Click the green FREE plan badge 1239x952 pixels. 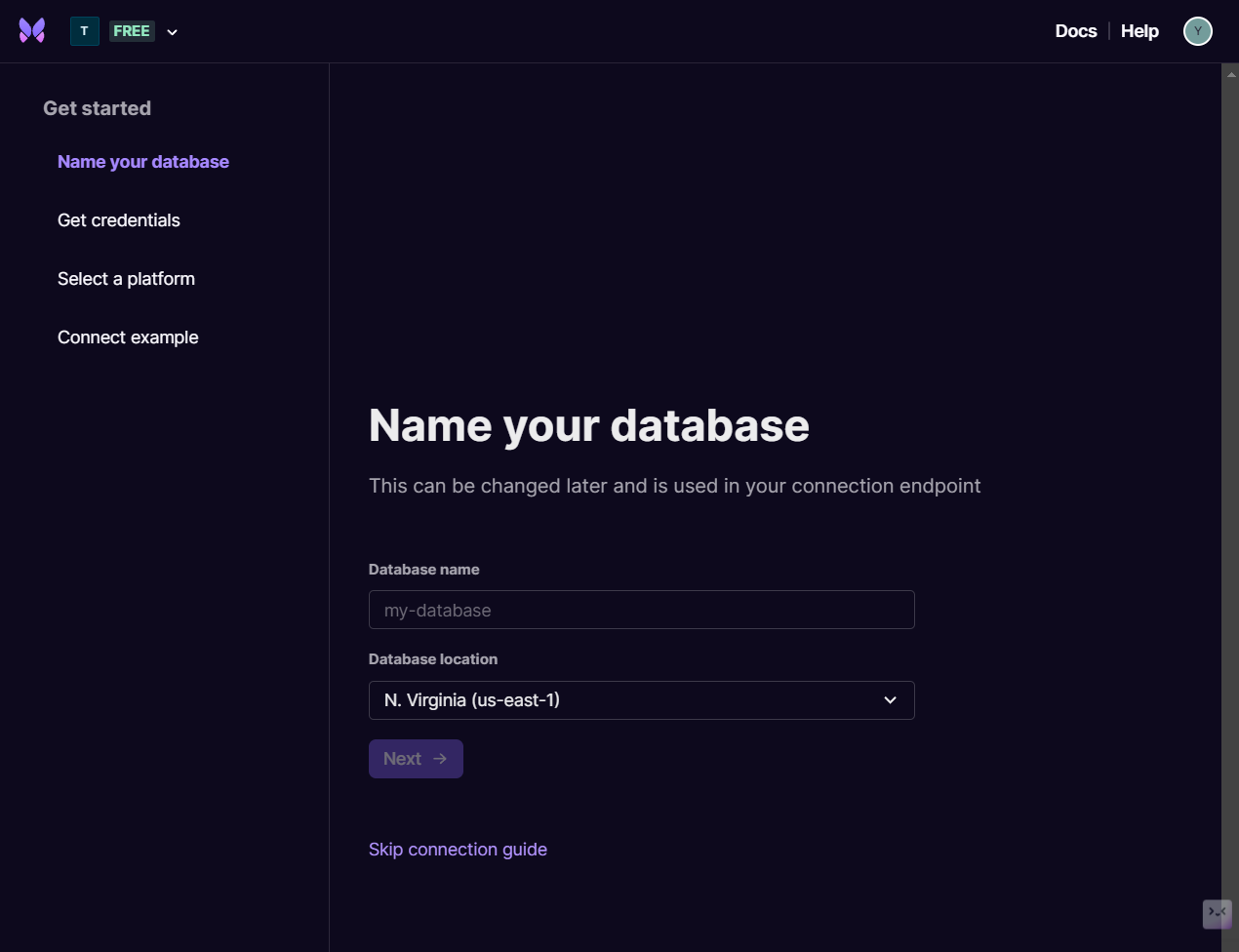[132, 31]
